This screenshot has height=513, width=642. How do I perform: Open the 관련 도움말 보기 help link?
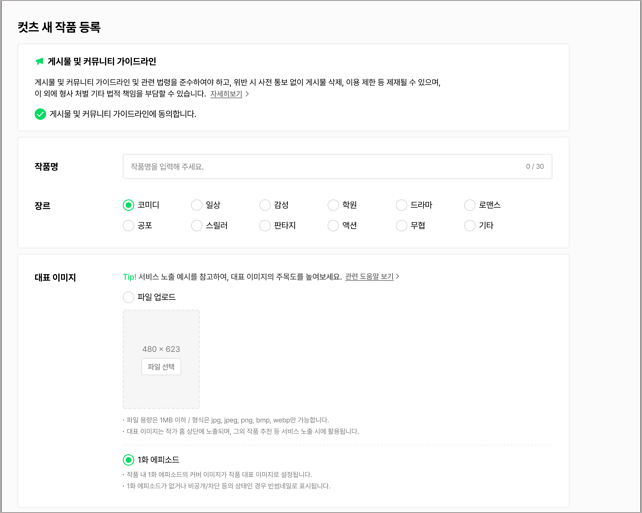point(369,277)
